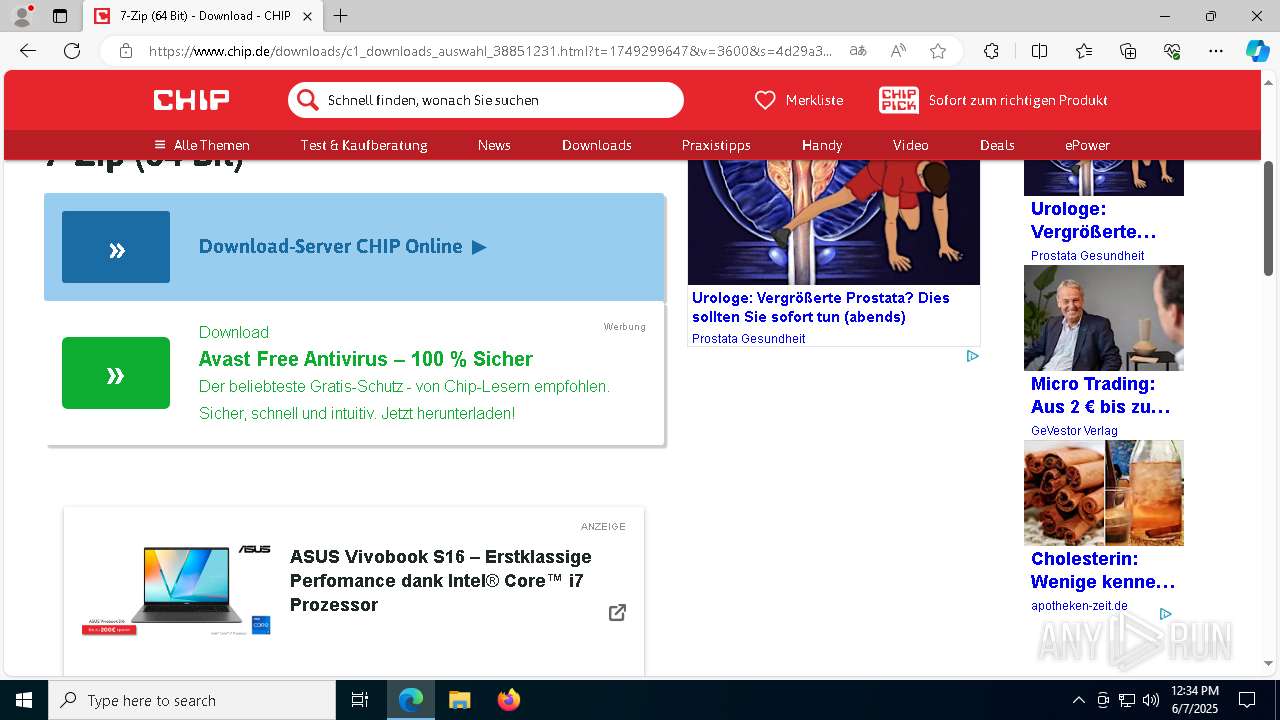
Task: Open Merkliste heart icon
Action: (x=765, y=100)
